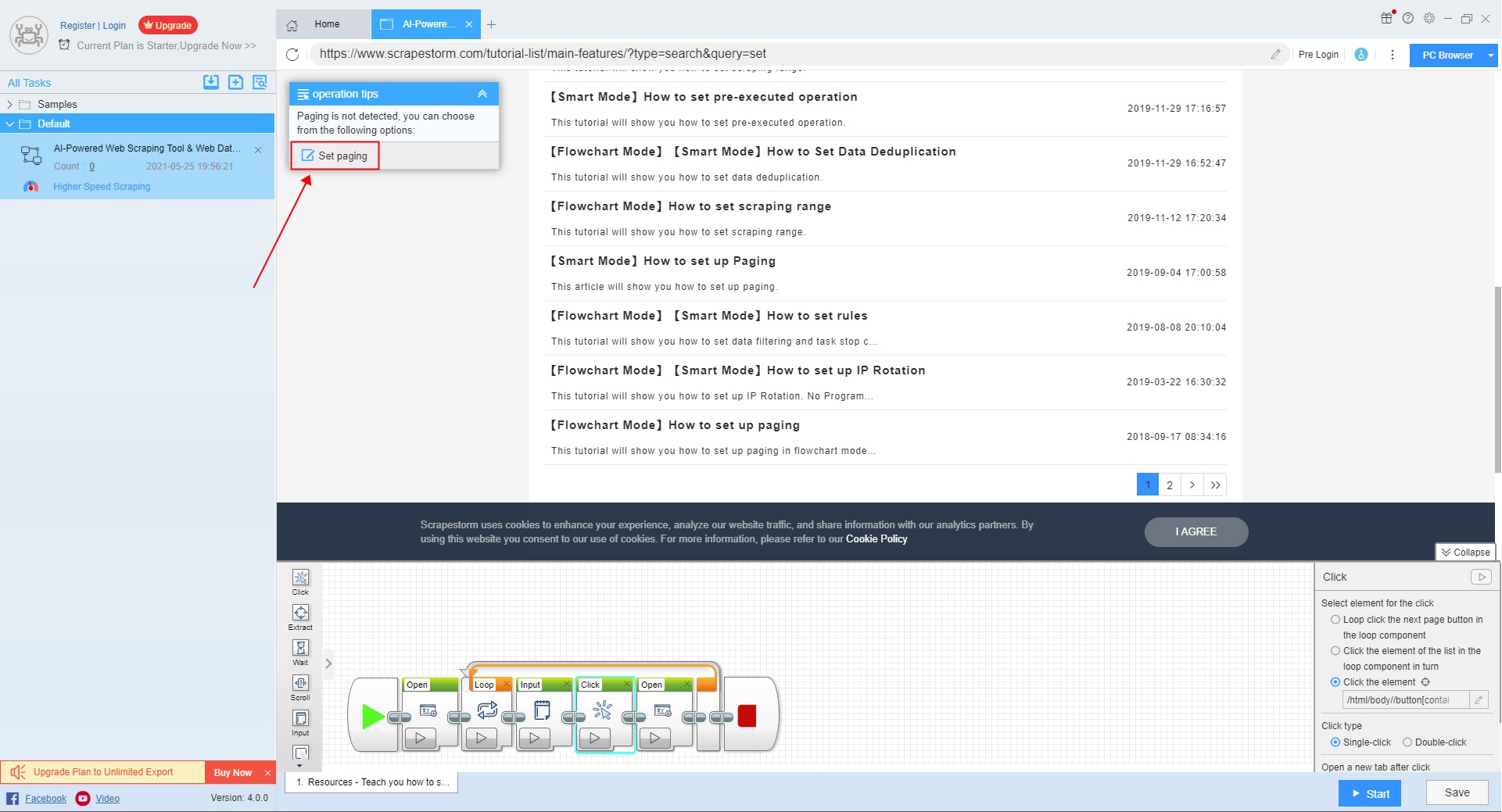Run the Loop node's play button
This screenshot has width=1502, height=812.
(x=481, y=738)
